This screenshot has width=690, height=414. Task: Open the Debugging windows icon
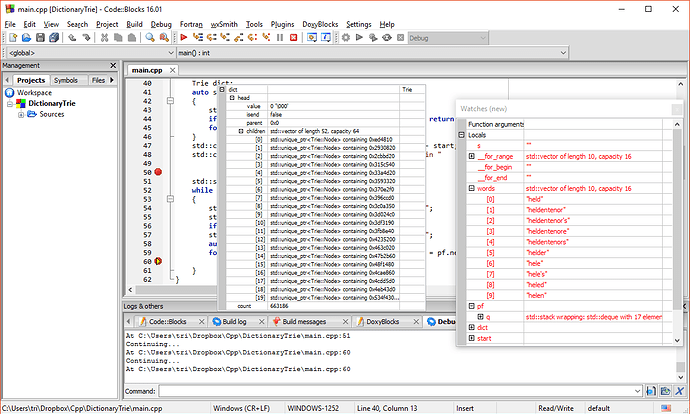click(x=312, y=38)
